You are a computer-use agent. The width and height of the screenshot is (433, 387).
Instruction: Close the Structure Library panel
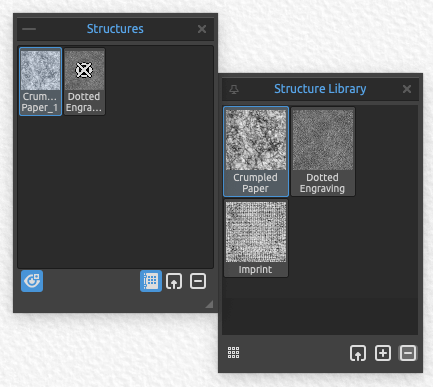click(x=407, y=89)
